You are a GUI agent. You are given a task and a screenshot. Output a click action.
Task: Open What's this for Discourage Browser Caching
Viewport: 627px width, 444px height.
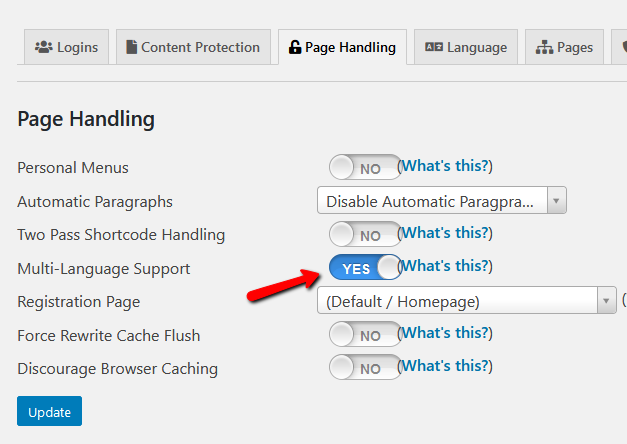pos(445,366)
